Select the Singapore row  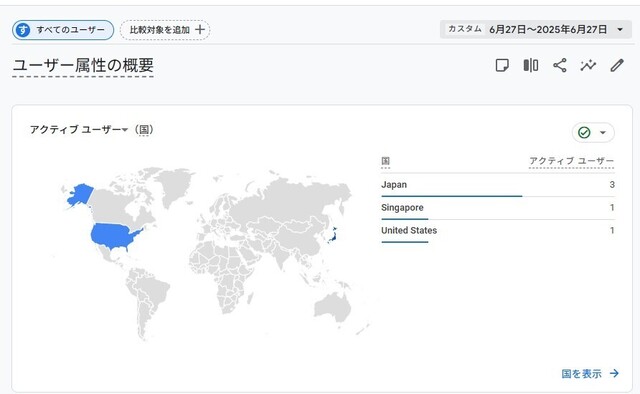click(x=498, y=208)
